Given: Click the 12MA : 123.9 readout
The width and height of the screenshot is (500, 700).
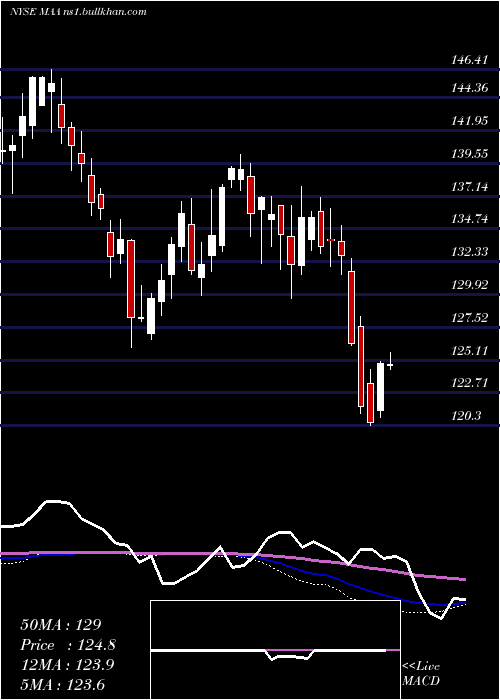Looking at the screenshot, I should [67, 665].
